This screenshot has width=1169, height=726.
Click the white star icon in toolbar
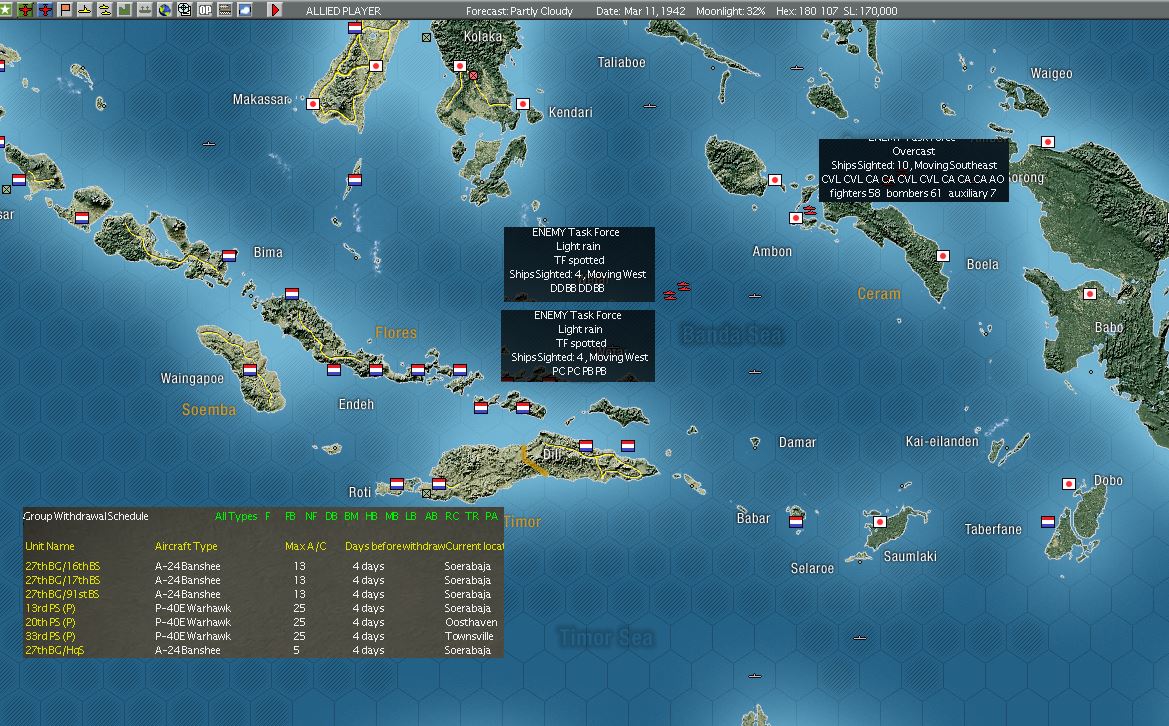point(5,10)
